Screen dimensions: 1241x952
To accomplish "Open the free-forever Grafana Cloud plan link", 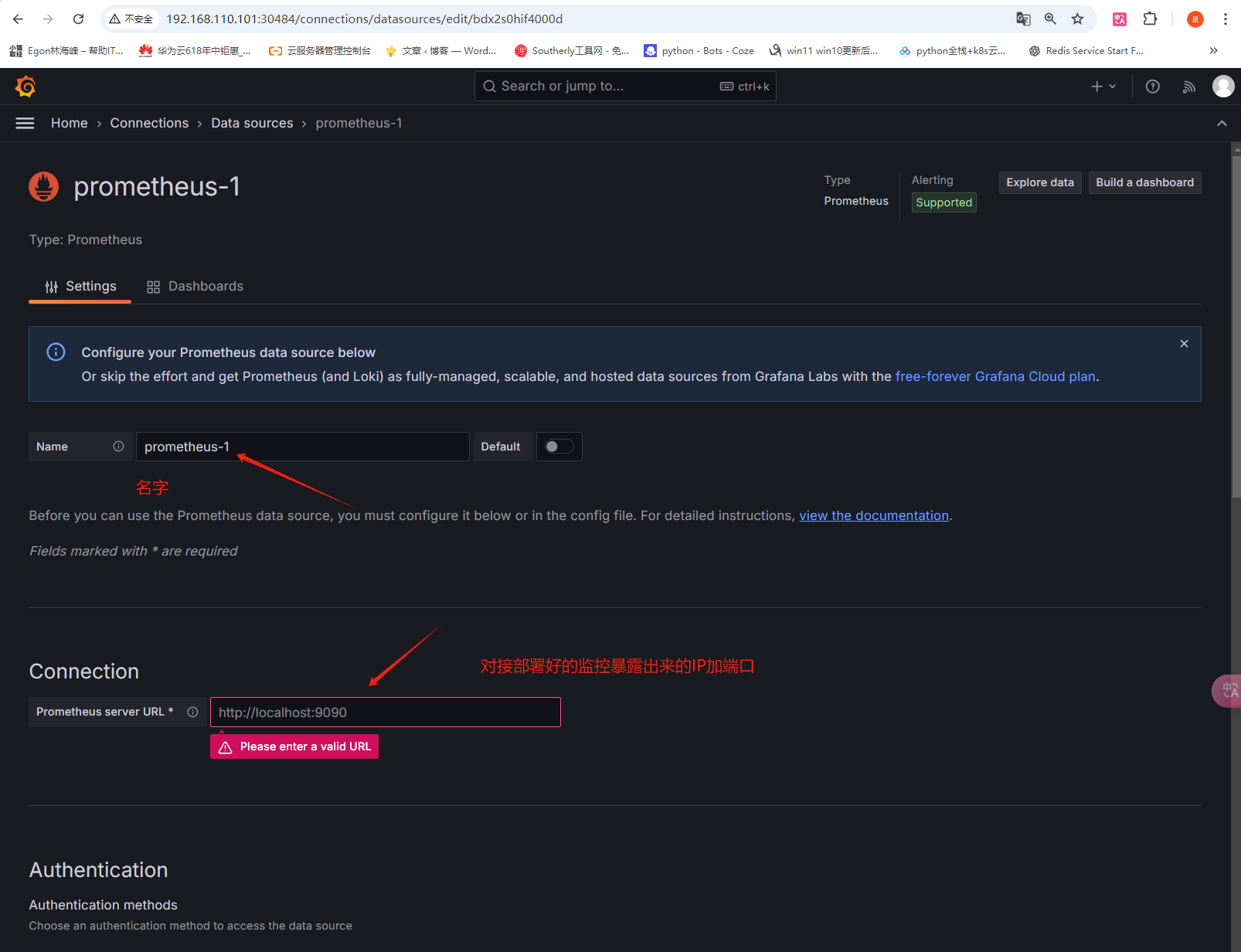I will tap(995, 376).
